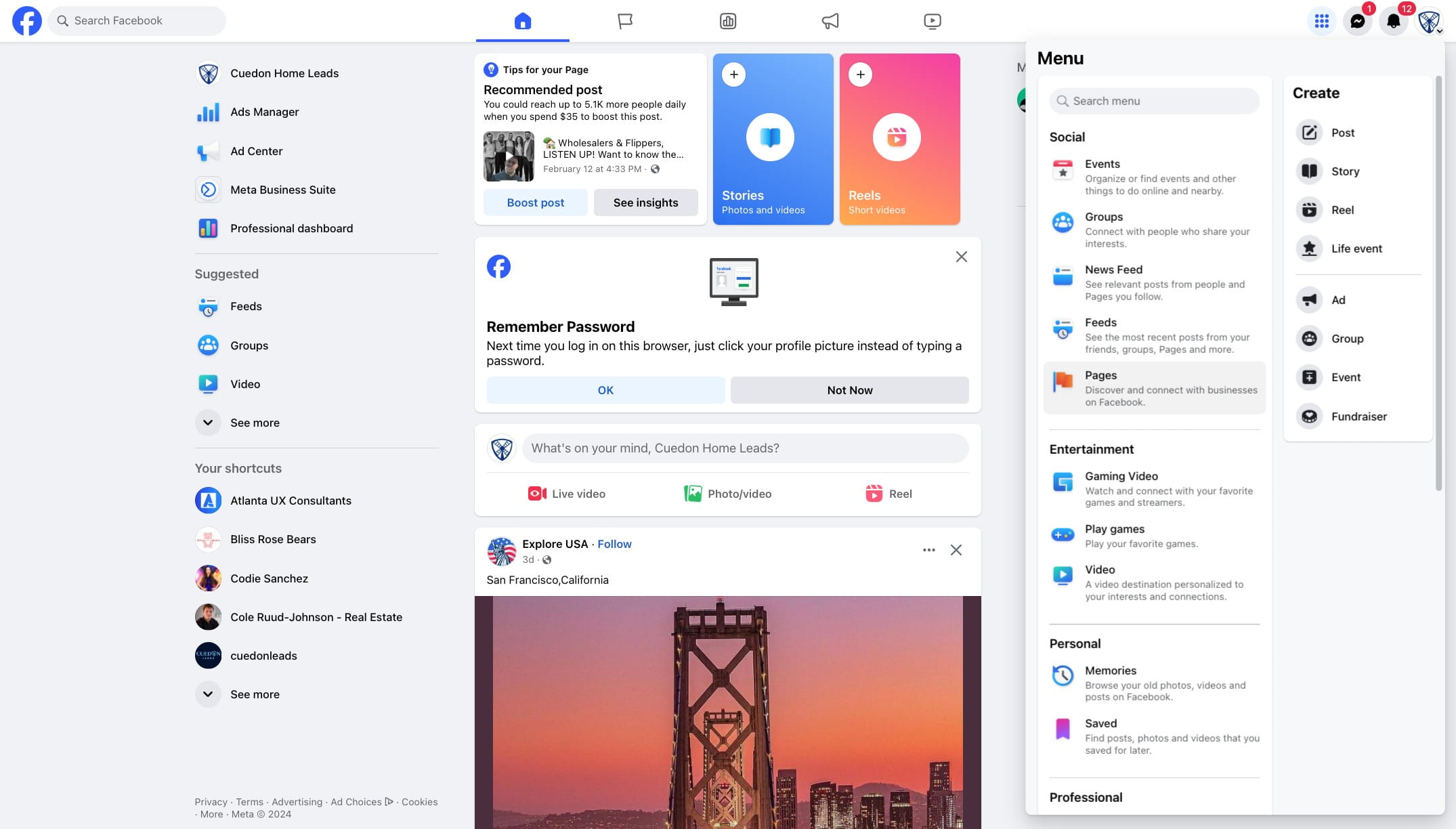Open the Pages flag tab in top navigation
1456x829 pixels.
[x=625, y=21]
